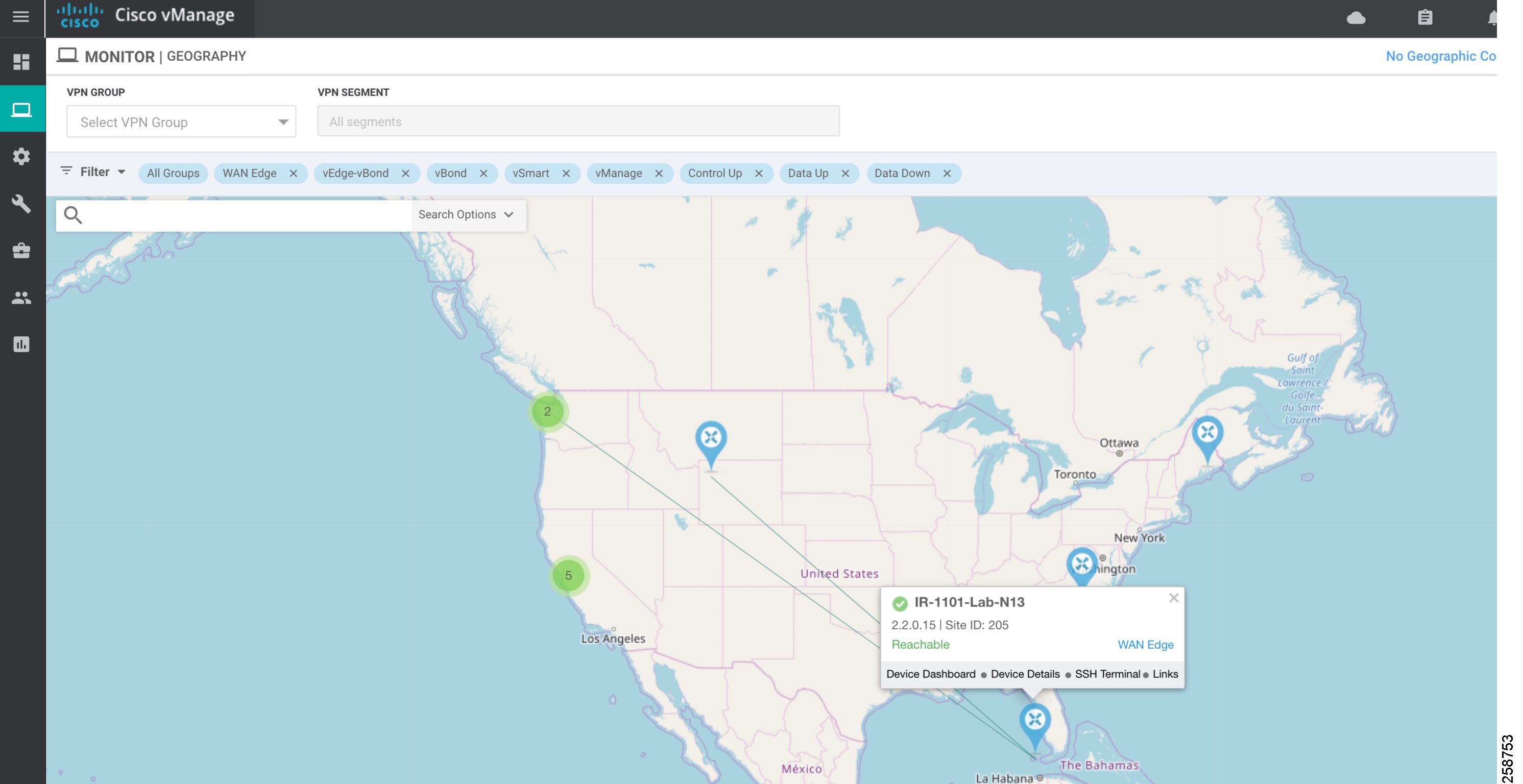
Task: Click the monitor icon beside MONITOR heading
Action: click(67, 56)
